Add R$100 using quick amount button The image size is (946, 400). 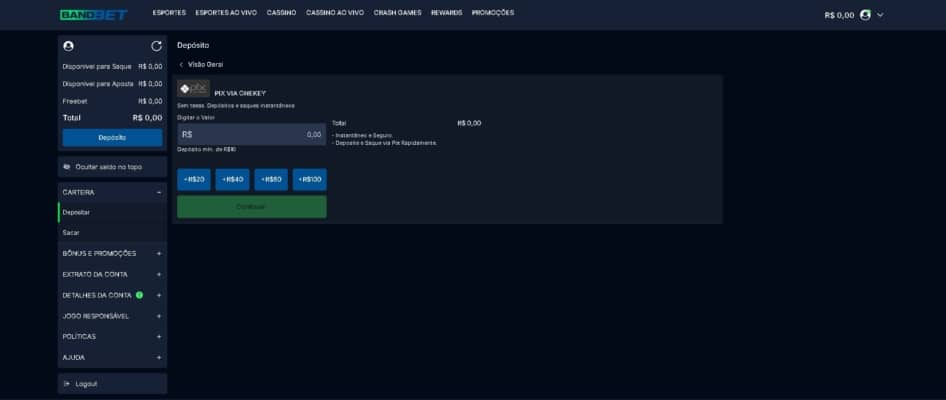[x=310, y=179]
